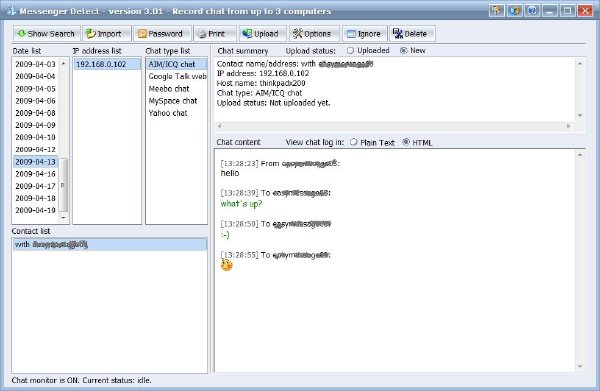Click the 'hello' chat message
This screenshot has height=391, width=600.
coord(230,173)
